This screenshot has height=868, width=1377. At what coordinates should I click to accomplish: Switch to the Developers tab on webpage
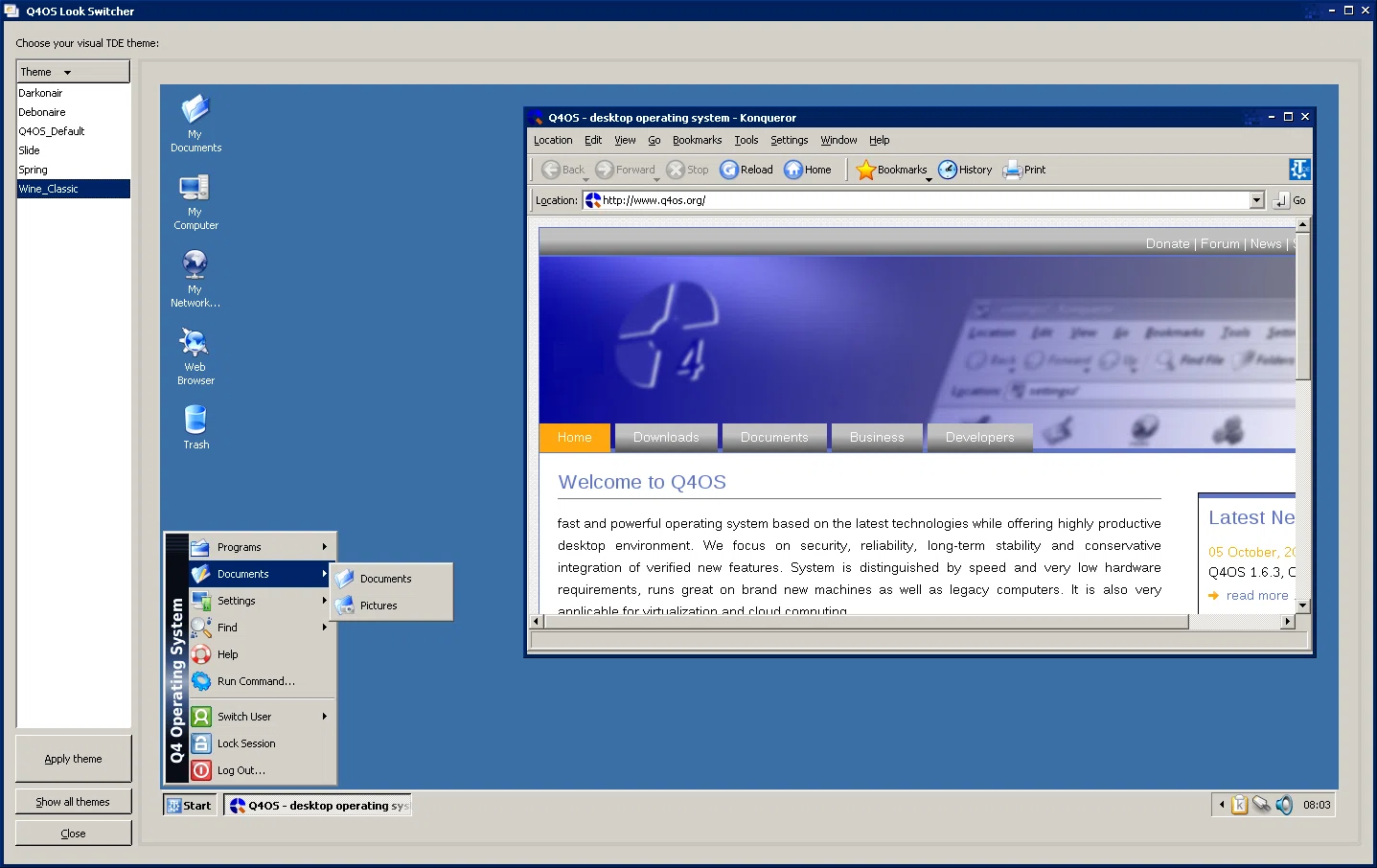click(979, 437)
